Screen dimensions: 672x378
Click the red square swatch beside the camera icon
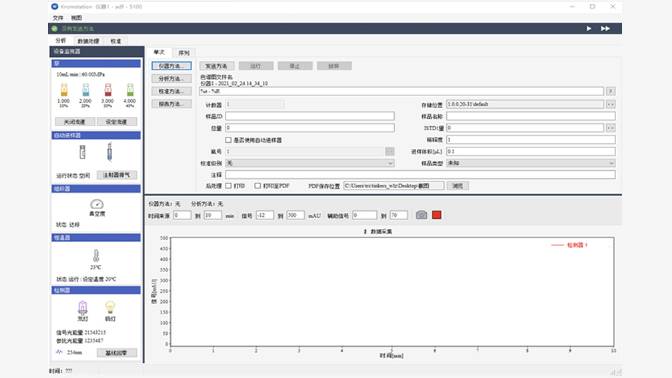tap(437, 215)
